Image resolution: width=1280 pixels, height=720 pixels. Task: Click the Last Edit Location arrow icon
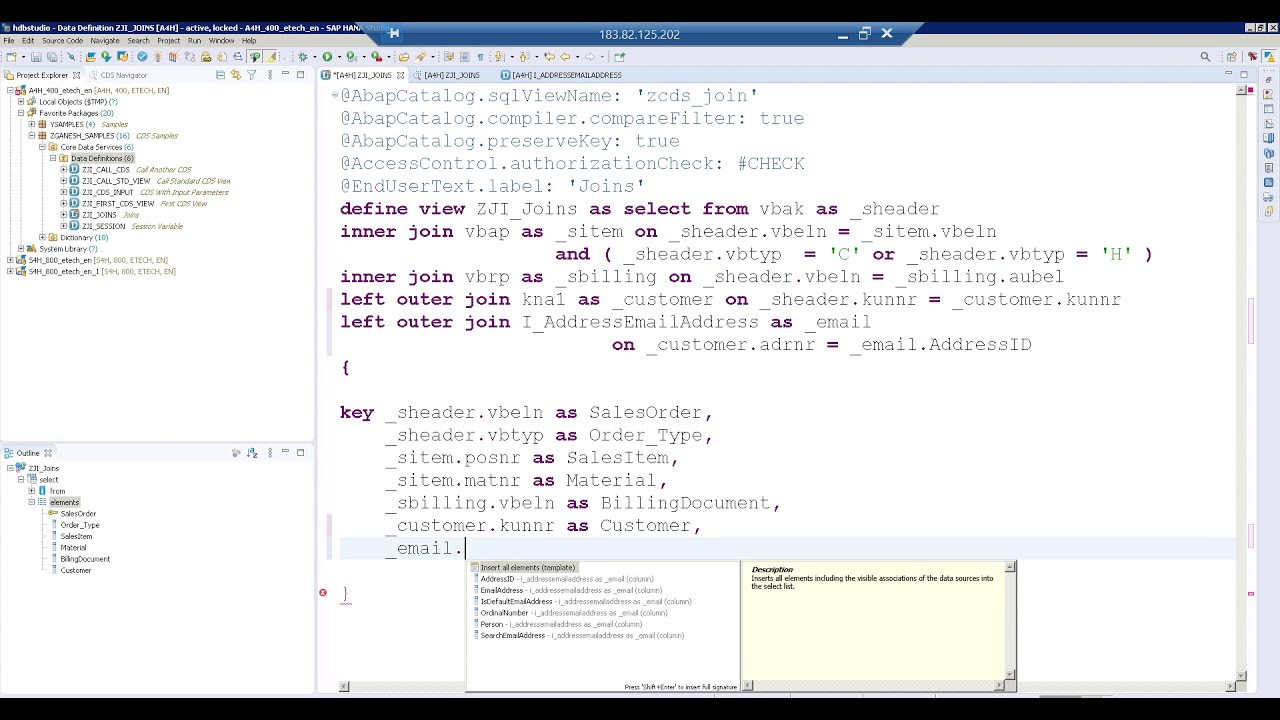(x=550, y=57)
